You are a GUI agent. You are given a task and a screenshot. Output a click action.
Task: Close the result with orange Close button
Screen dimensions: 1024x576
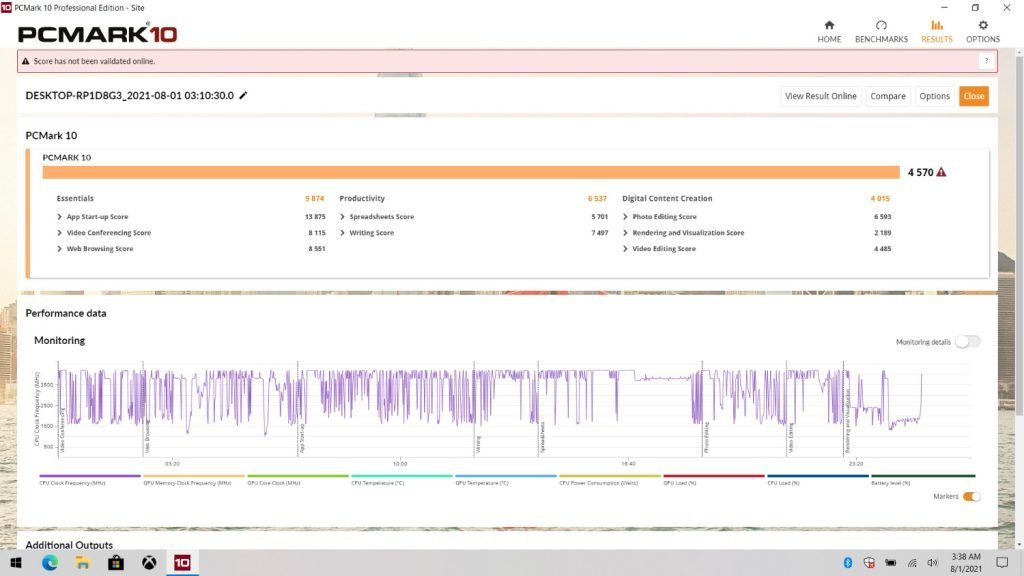coord(973,96)
